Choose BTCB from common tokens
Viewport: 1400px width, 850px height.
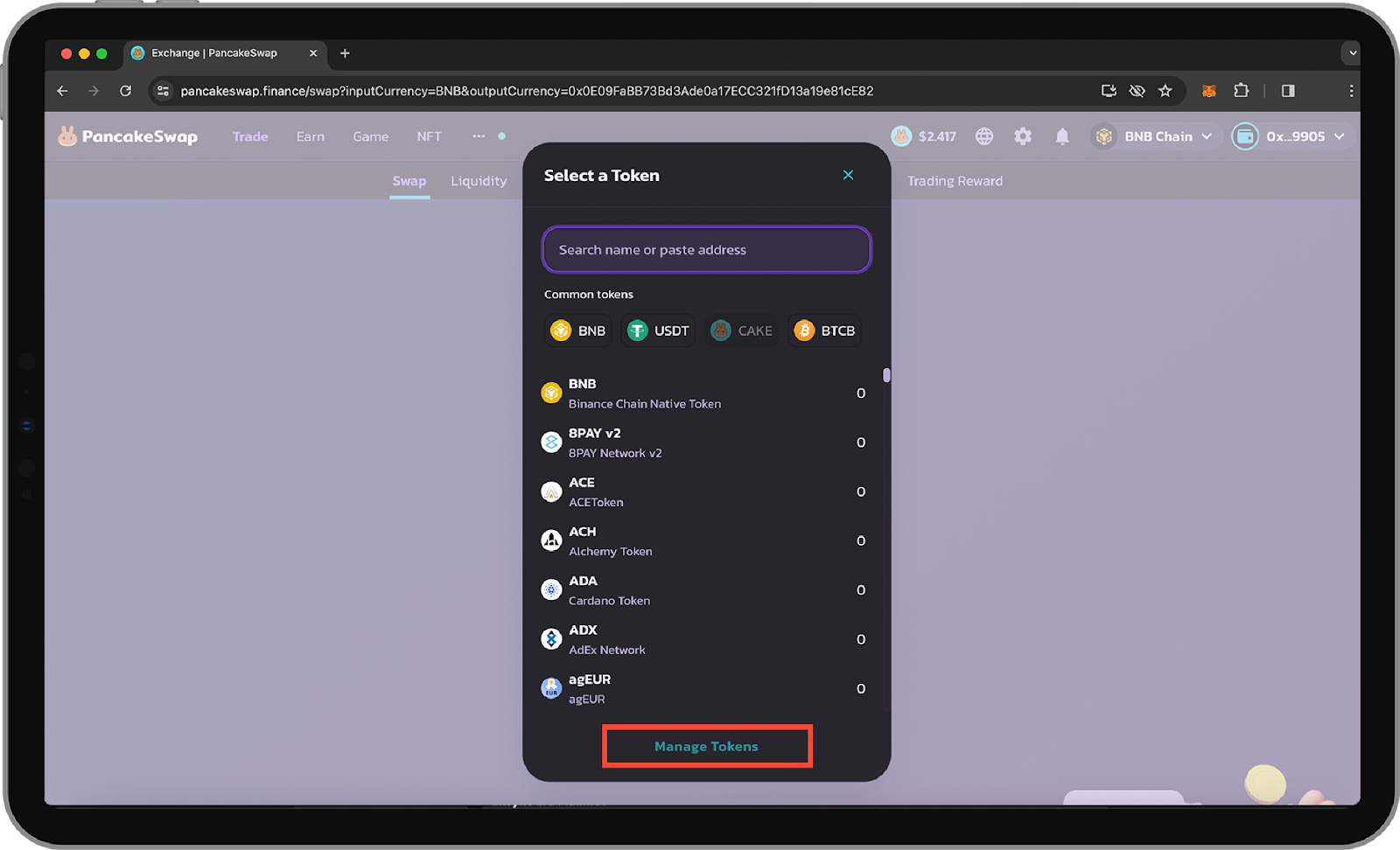[824, 331]
